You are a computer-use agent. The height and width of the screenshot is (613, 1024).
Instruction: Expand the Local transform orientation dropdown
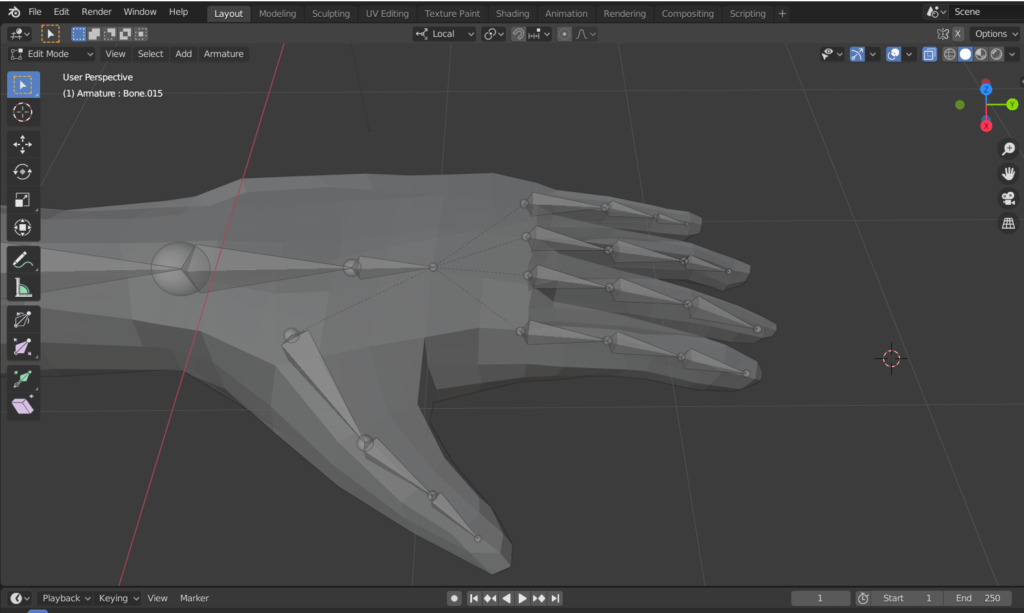445,34
